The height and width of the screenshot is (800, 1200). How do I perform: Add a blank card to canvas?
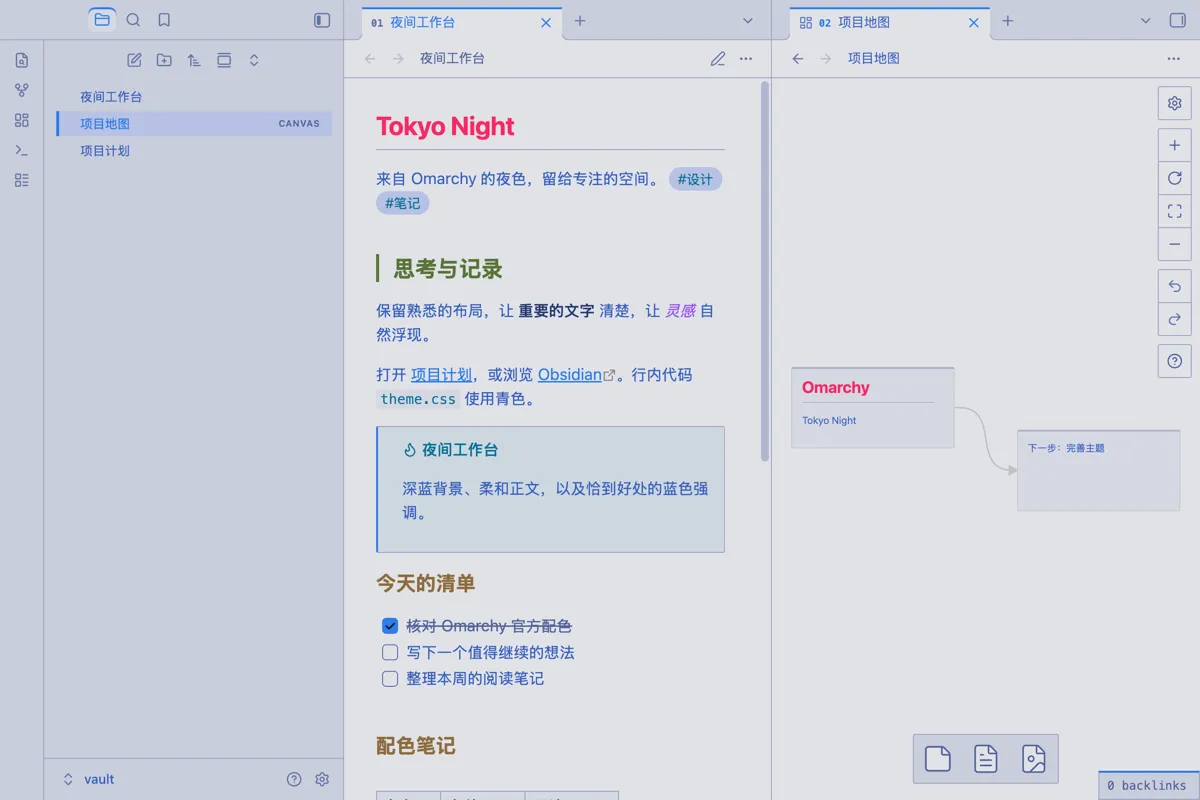938,759
